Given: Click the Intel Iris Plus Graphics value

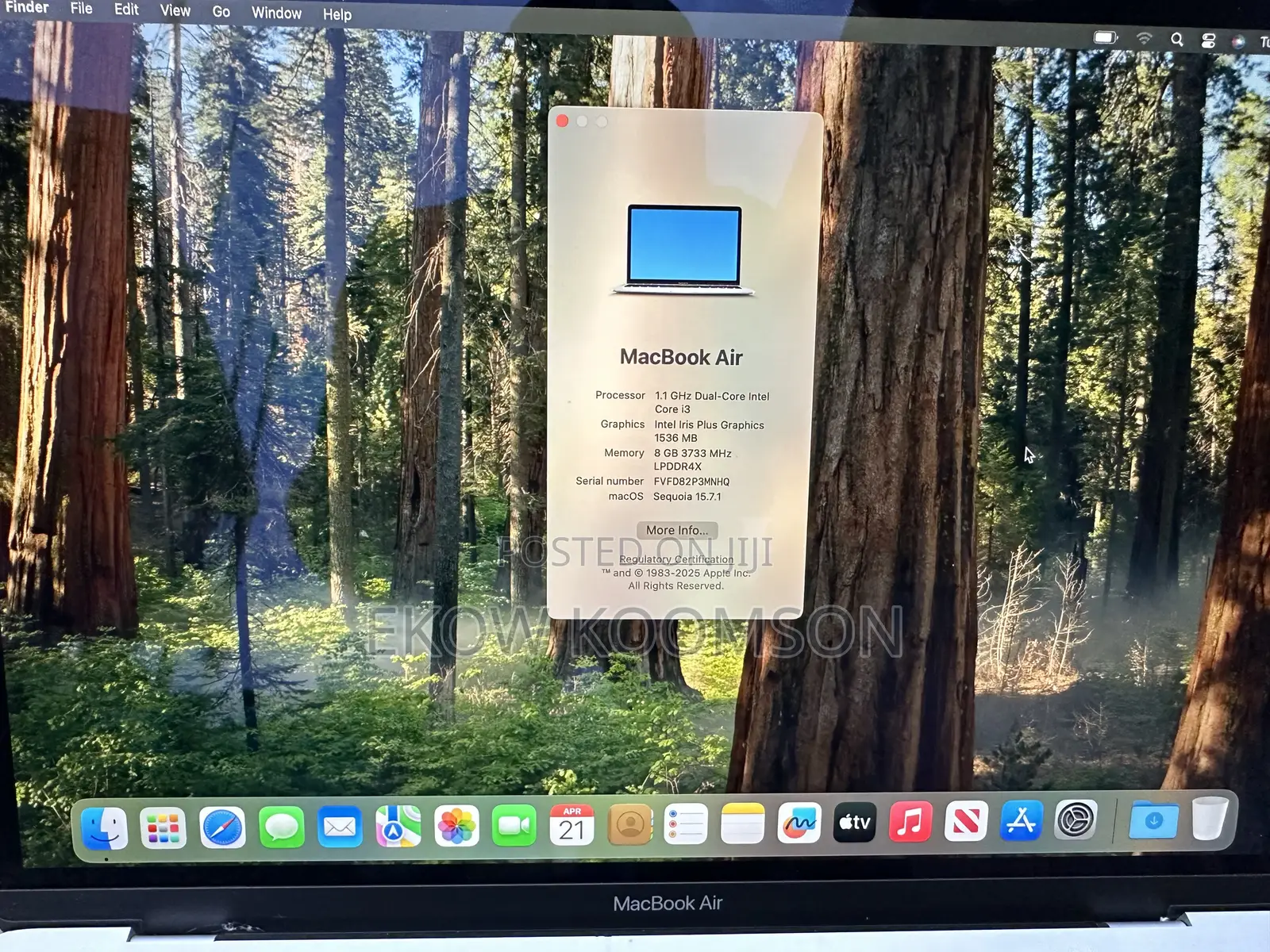Looking at the screenshot, I should [709, 431].
